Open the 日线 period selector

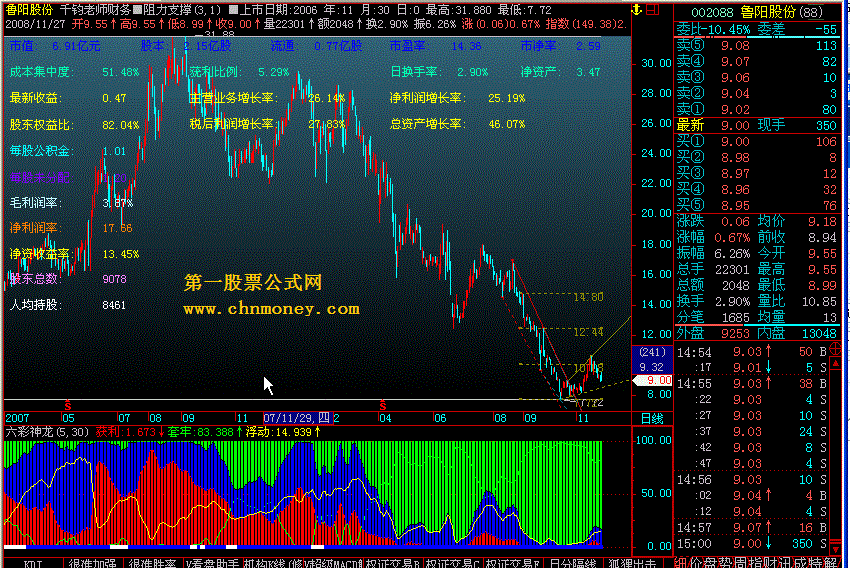point(652,418)
